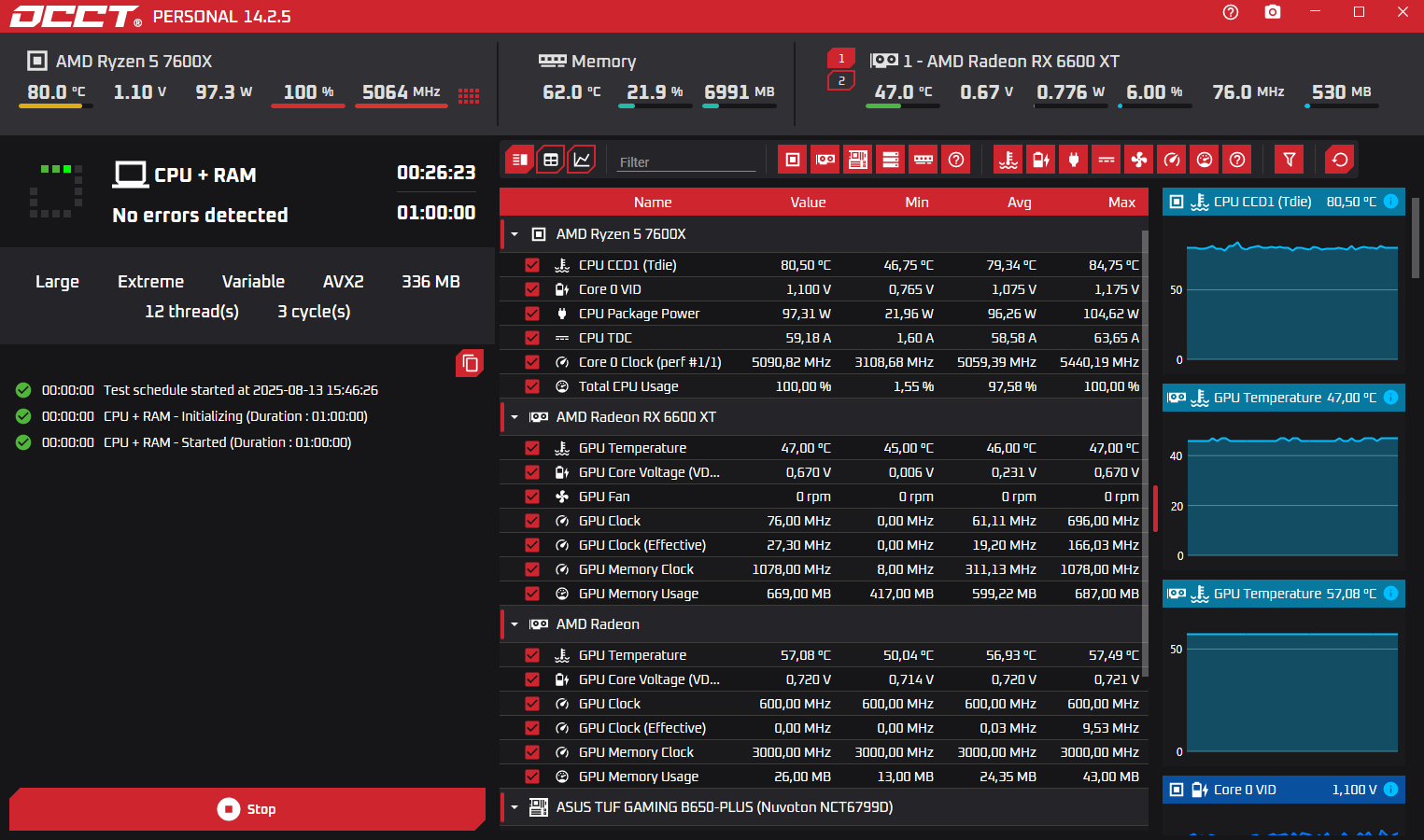This screenshot has width=1424, height=840.
Task: Select GPU 1 in the header selector
Action: tap(841, 59)
